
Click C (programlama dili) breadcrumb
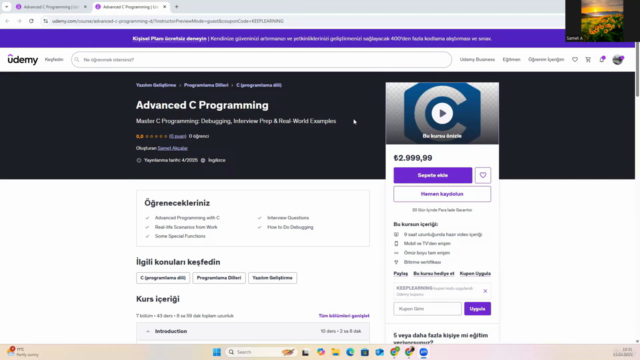[x=259, y=85]
